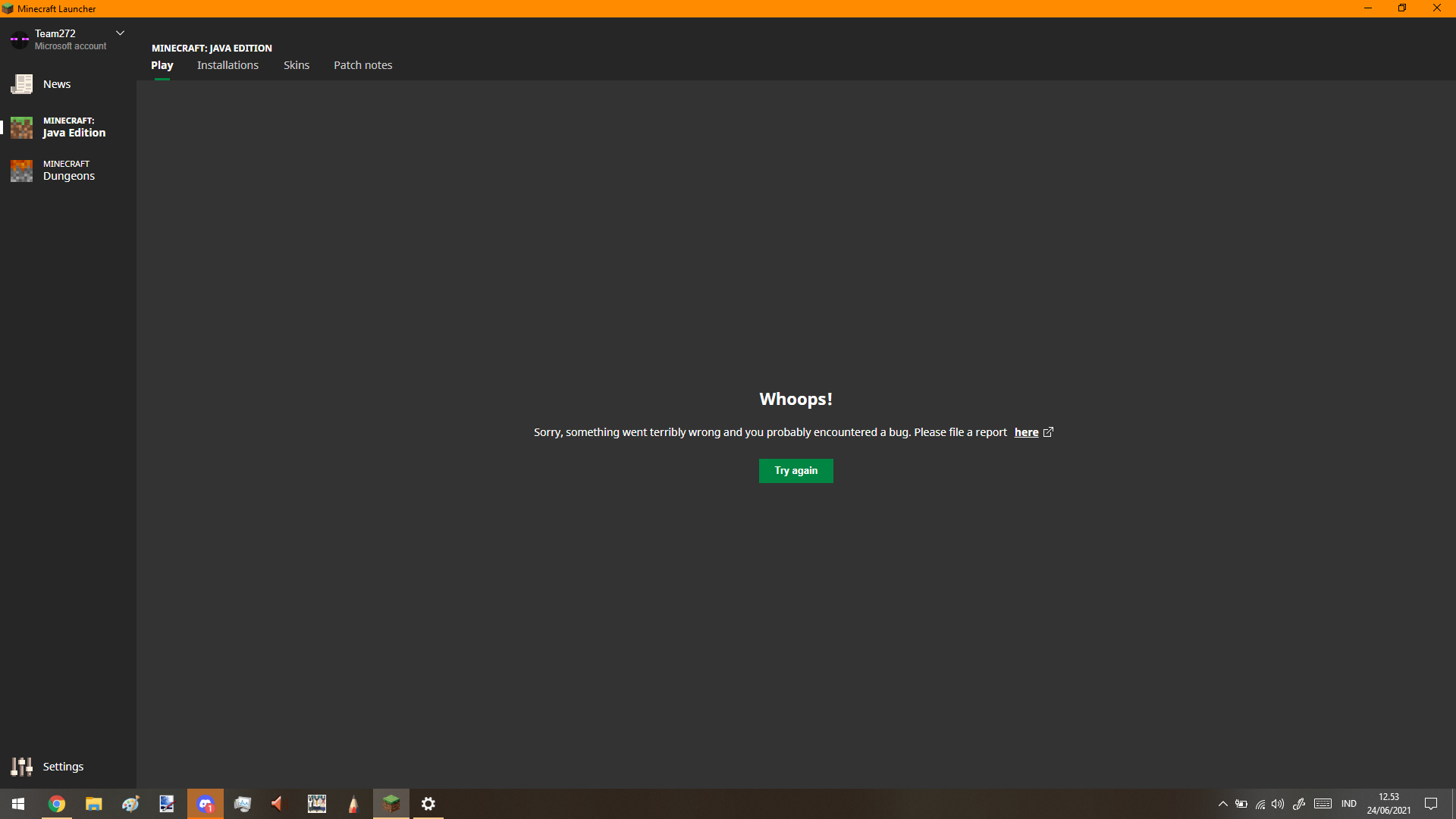
Task: Open File Explorer from taskbar
Action: [x=93, y=804]
